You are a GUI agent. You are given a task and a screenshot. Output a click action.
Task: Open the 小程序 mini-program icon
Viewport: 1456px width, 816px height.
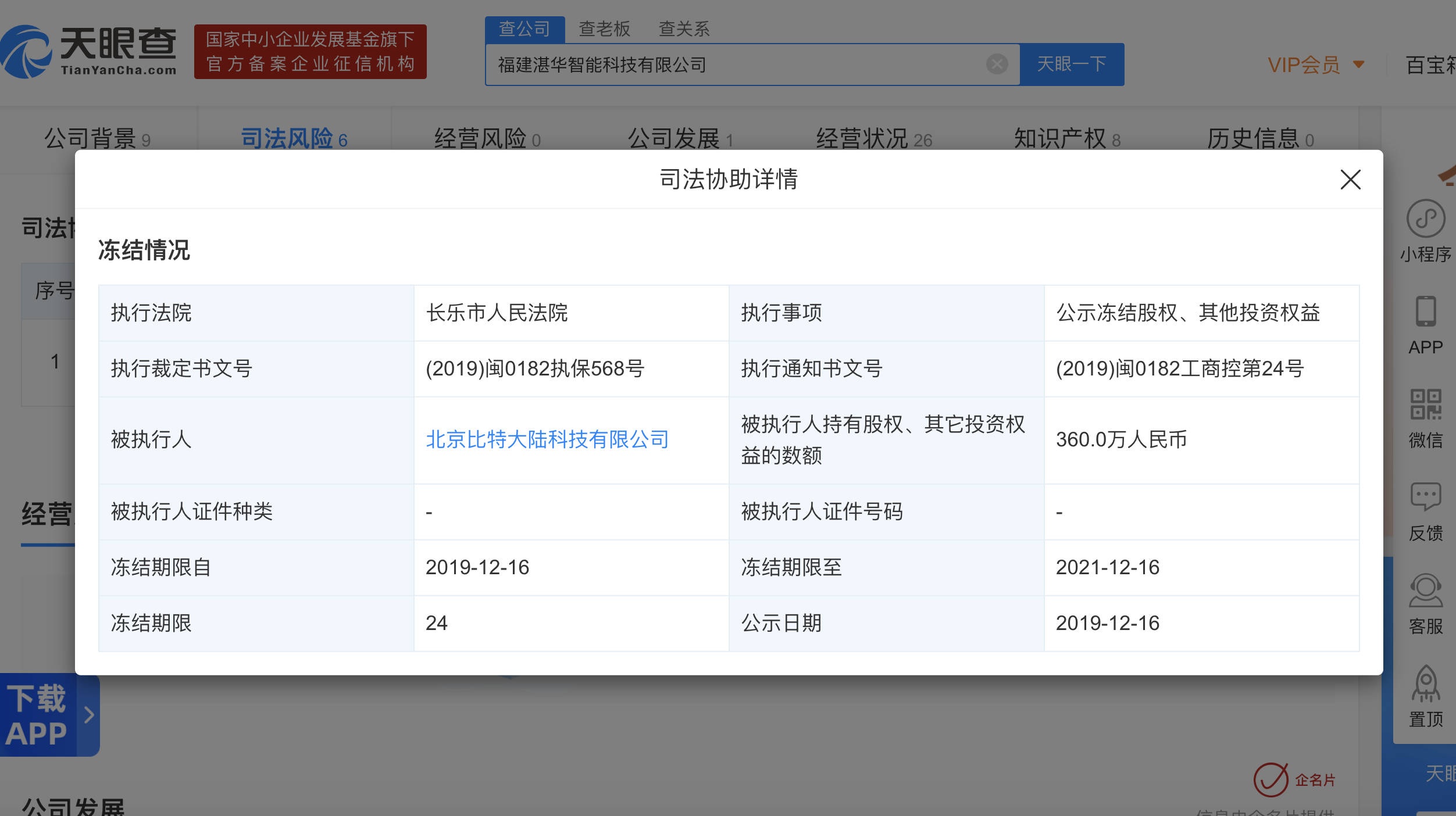tap(1425, 219)
